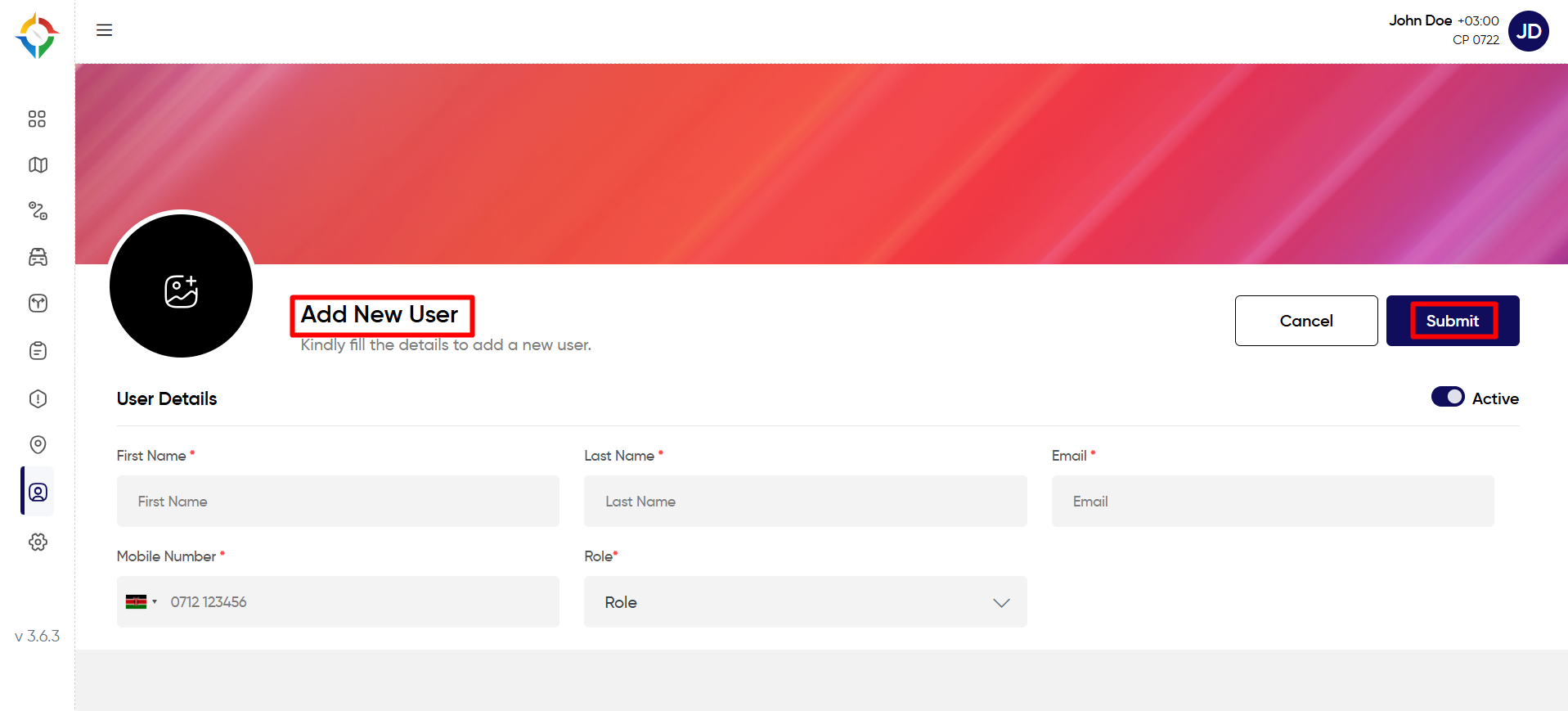
Task: Expand the Role chevron arrow
Action: point(1001,603)
